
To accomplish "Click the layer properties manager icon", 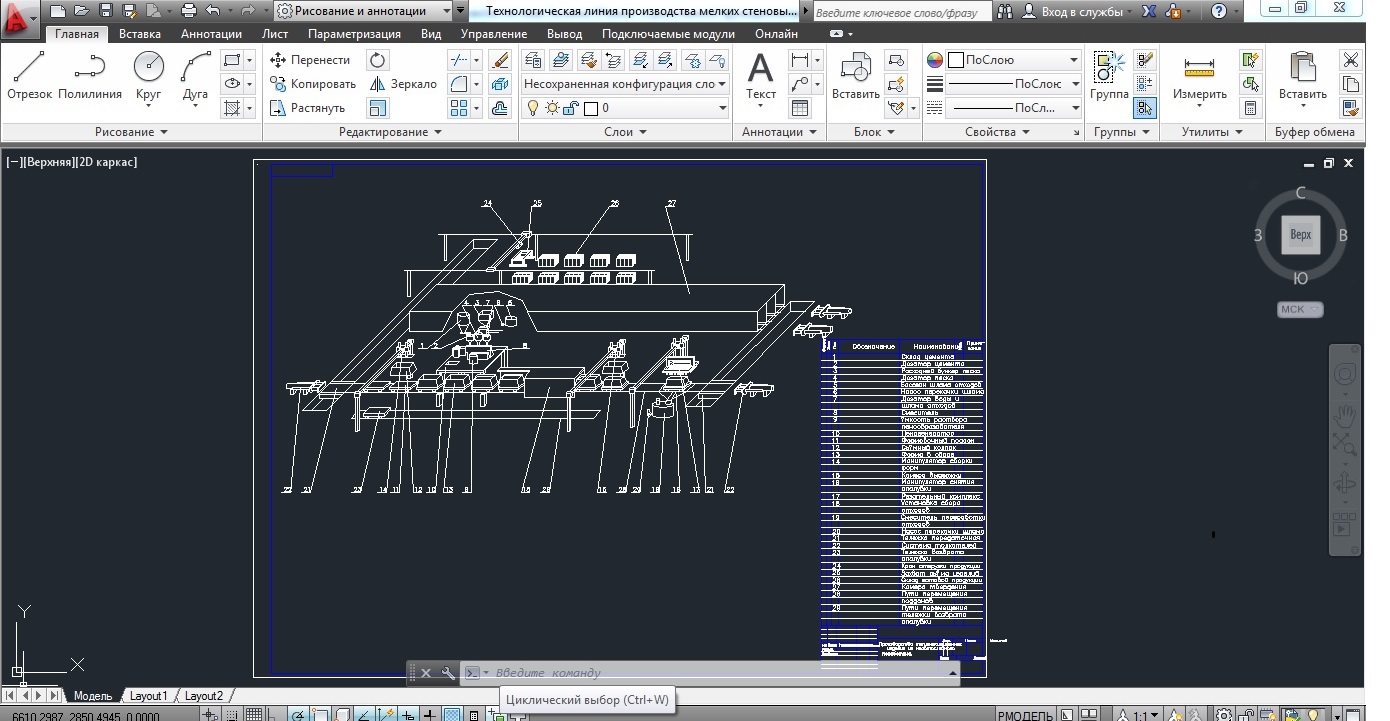I will tap(534, 60).
